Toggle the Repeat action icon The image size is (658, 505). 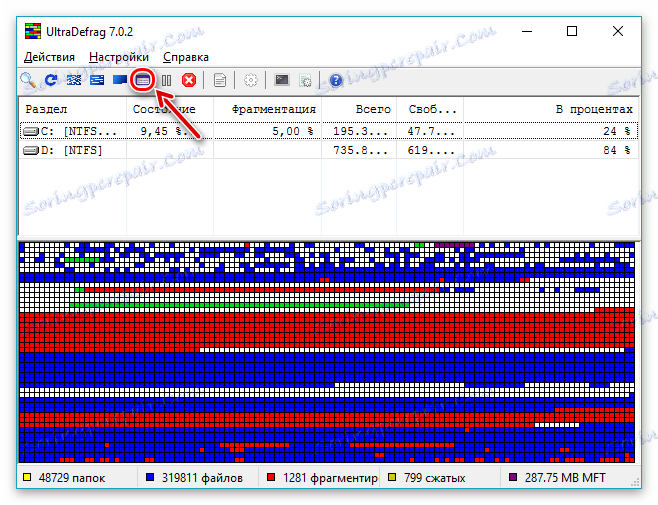[x=51, y=80]
